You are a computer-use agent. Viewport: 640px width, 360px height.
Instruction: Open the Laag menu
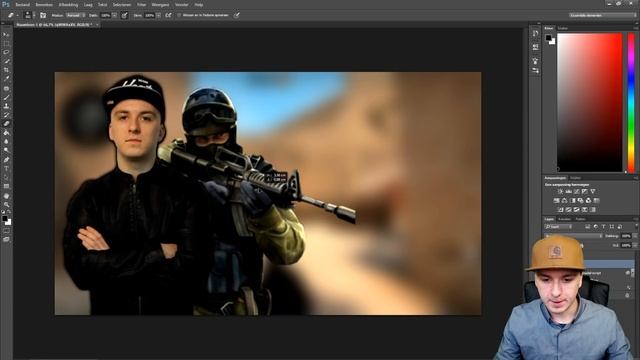point(88,5)
